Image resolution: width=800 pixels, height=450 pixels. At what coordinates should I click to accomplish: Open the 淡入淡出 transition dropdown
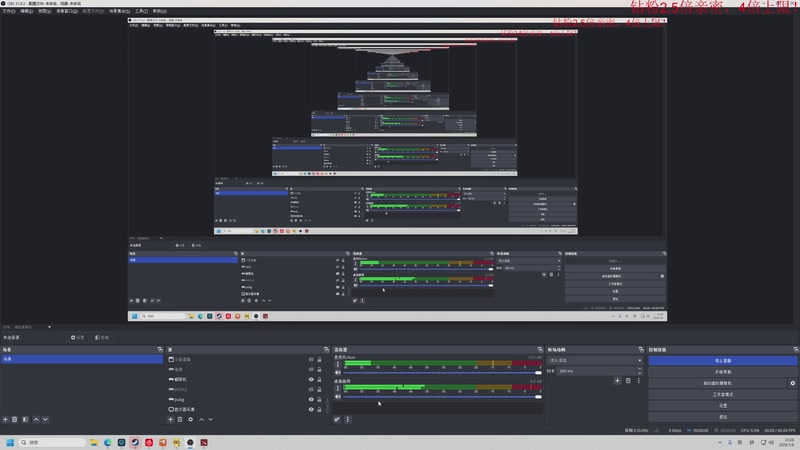[x=595, y=360]
